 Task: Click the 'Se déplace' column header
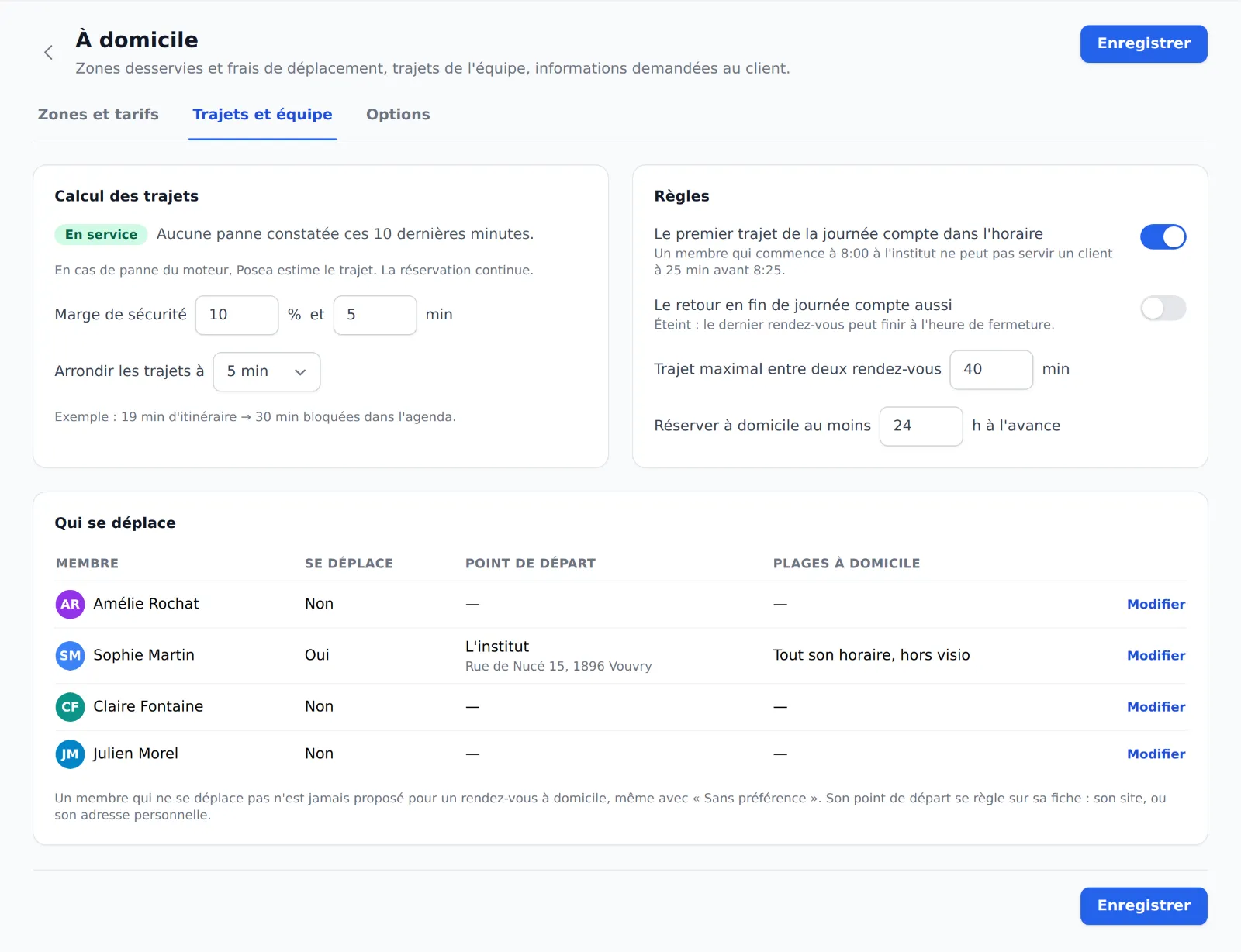(349, 564)
